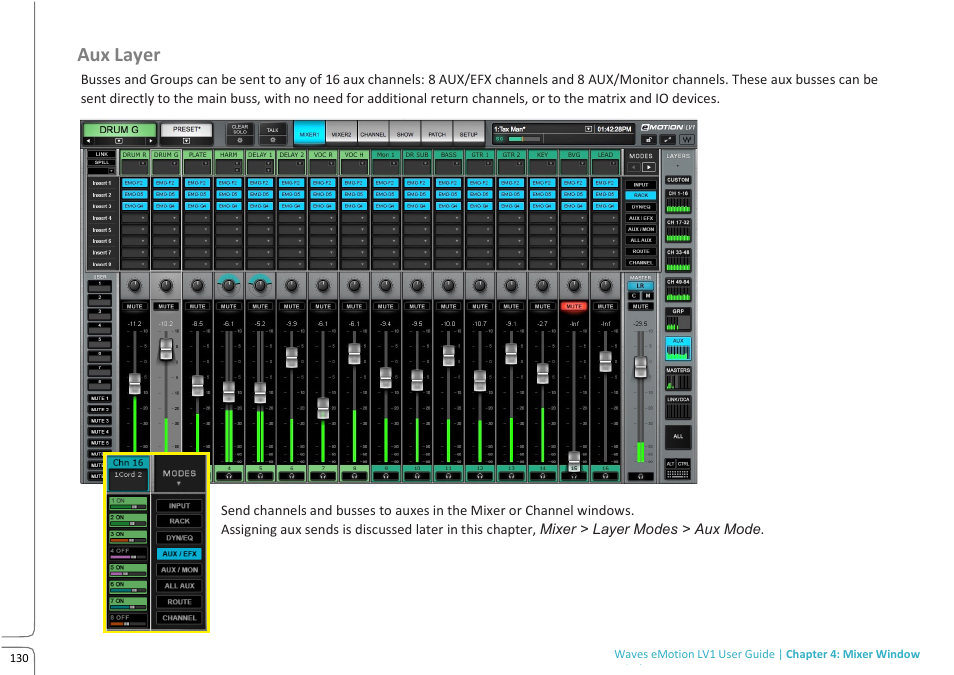Select the KEY channel name header

pyautogui.click(x=542, y=155)
